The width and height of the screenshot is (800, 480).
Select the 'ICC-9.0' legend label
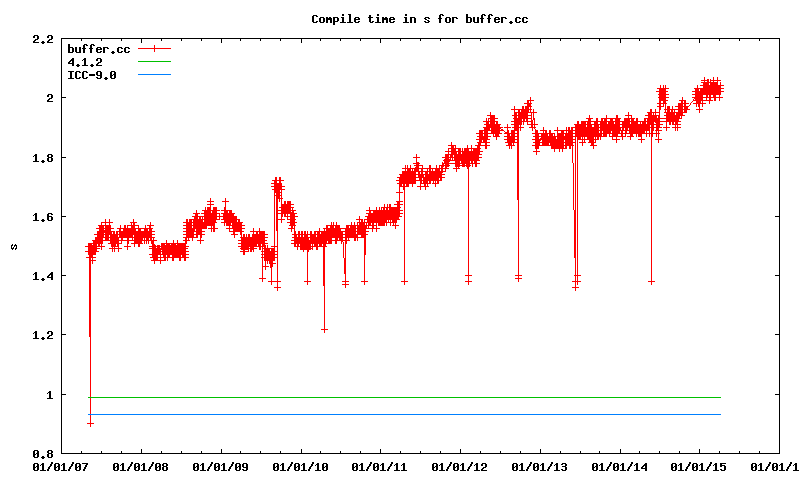coord(92,75)
